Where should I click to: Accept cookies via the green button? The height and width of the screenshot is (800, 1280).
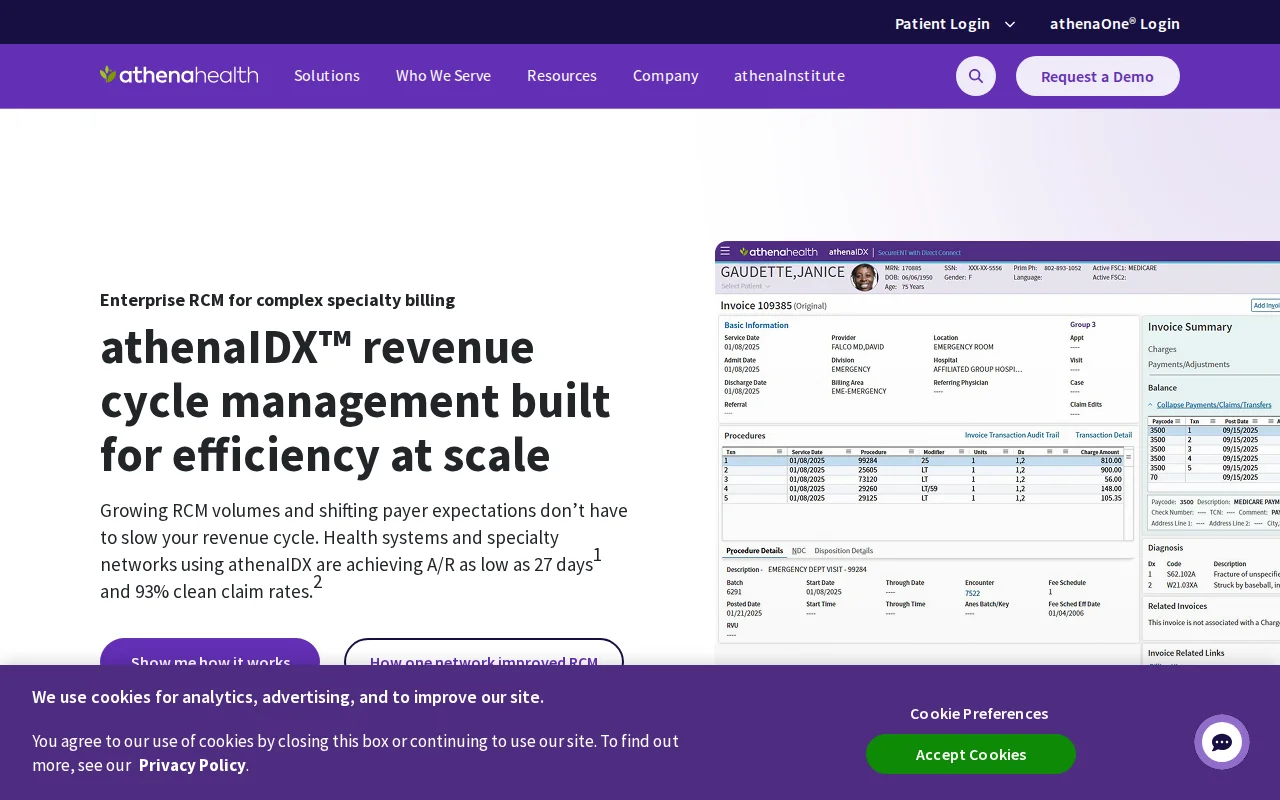click(970, 754)
